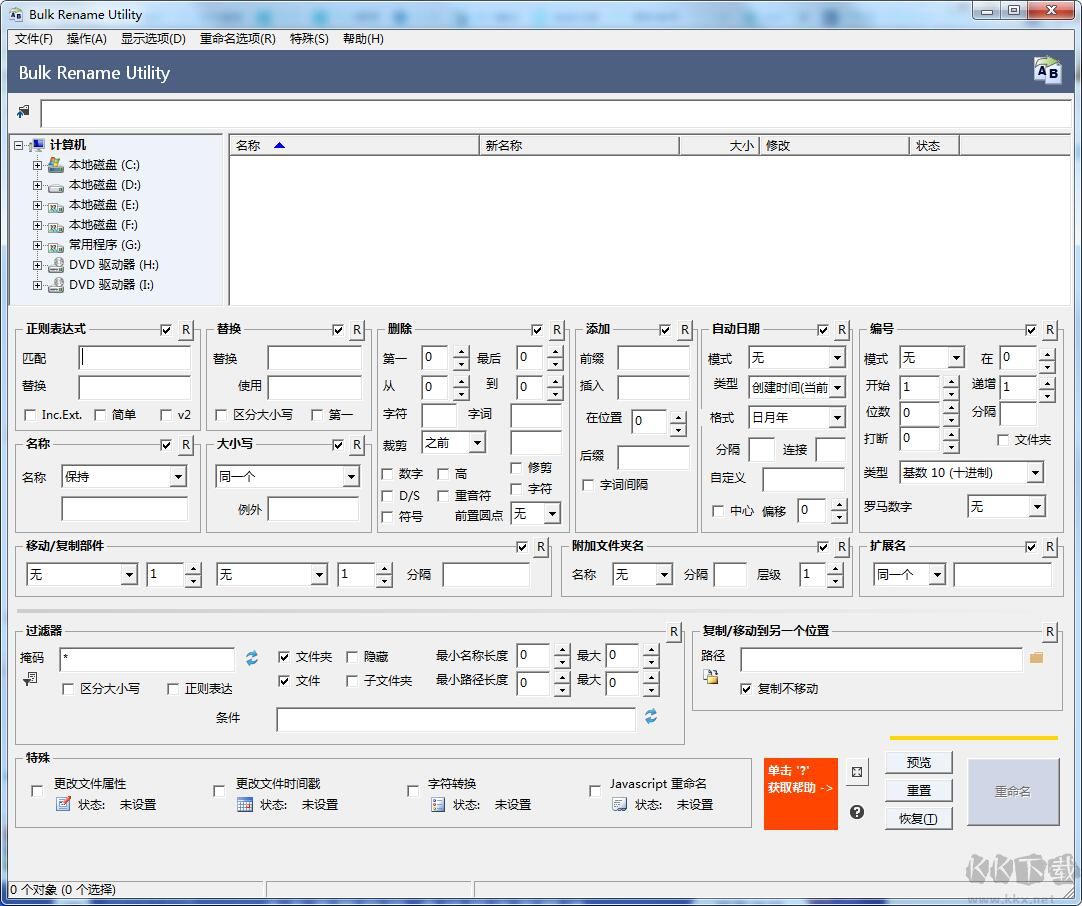The image size is (1082, 906).
Task: Enable the 隐藏 checkbox in filter section
Action: [353, 657]
